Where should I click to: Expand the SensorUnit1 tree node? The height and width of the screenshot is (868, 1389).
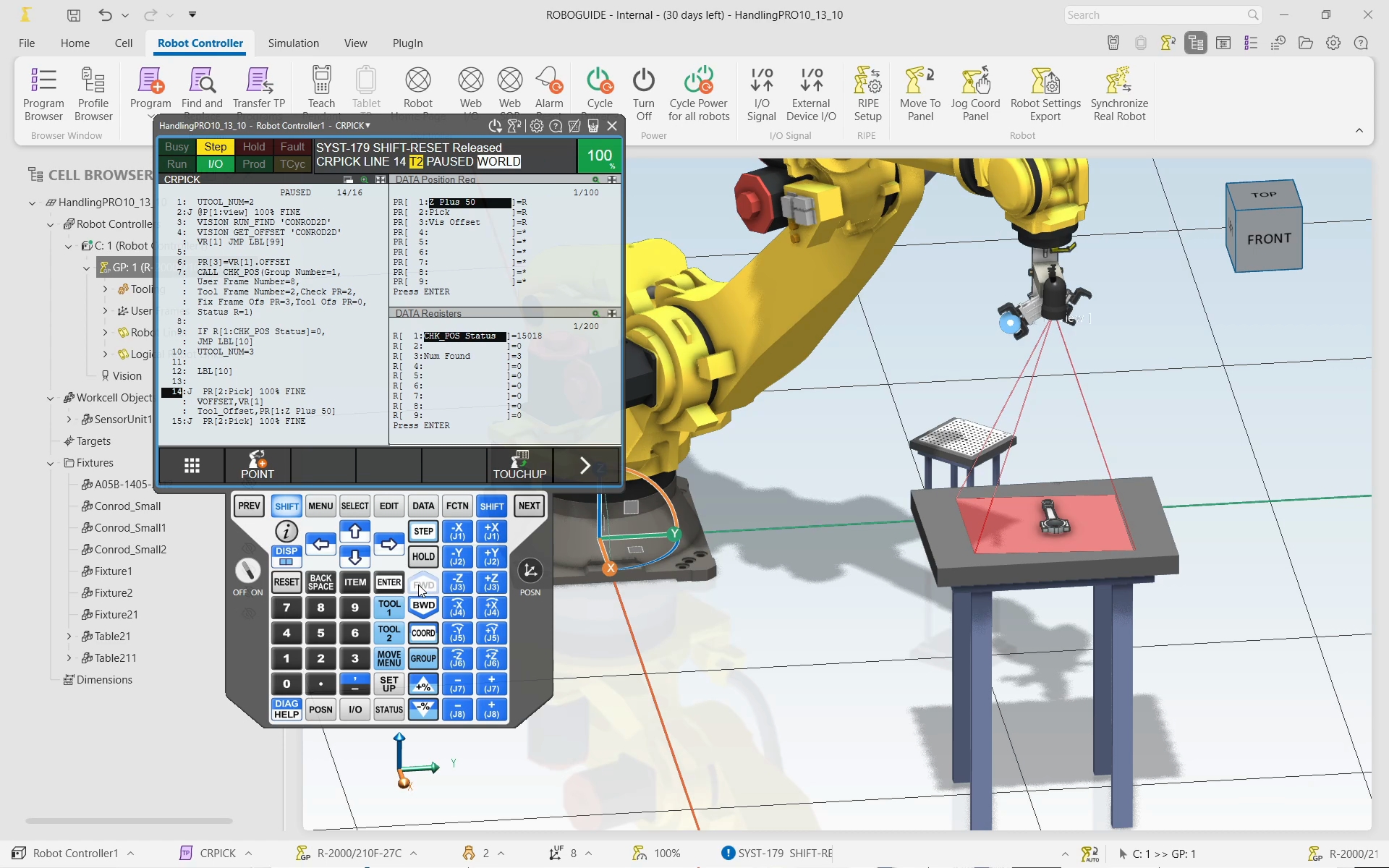(69, 420)
